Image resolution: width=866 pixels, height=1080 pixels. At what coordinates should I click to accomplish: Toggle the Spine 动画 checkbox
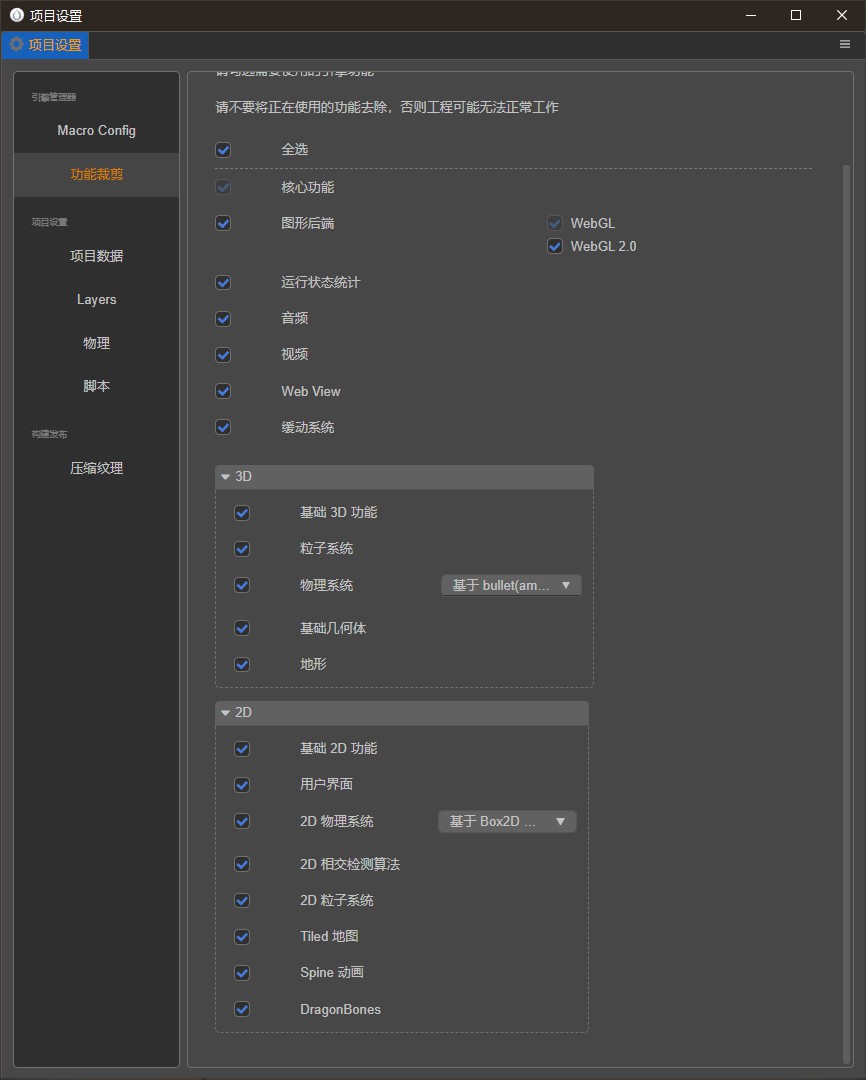click(242, 973)
